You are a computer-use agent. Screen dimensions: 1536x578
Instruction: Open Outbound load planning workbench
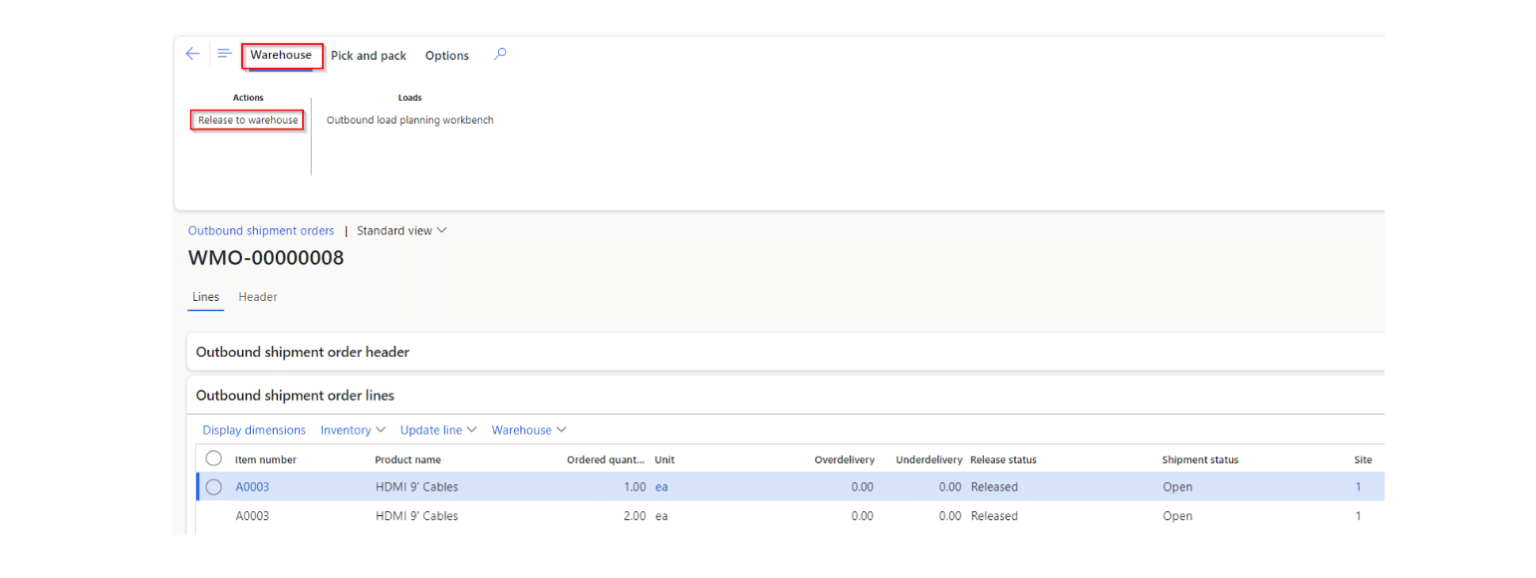pos(410,120)
